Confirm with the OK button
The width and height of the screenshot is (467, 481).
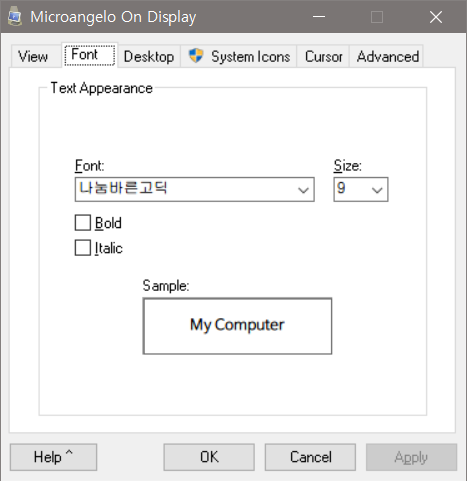(x=209, y=457)
